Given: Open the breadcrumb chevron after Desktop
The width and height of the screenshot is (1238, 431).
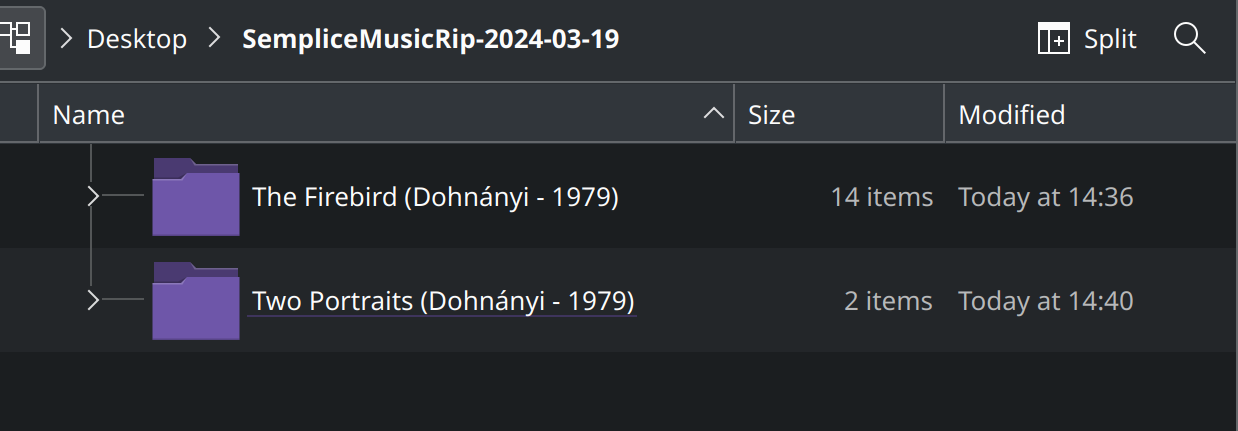Looking at the screenshot, I should point(214,39).
